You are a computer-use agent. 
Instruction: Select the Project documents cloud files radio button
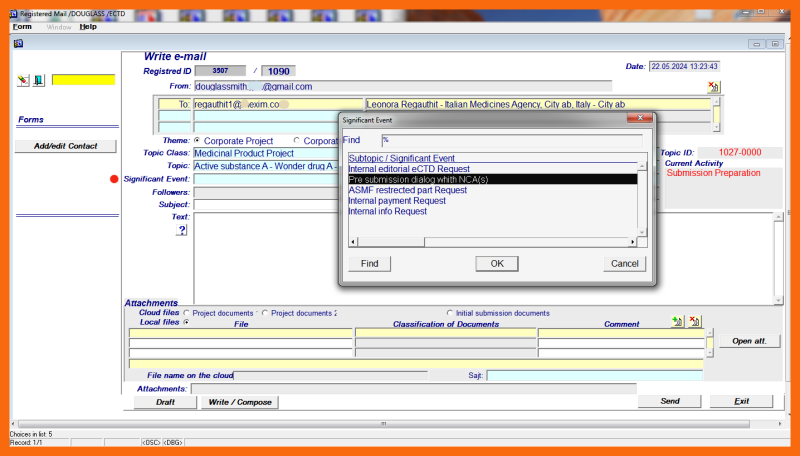click(x=186, y=313)
